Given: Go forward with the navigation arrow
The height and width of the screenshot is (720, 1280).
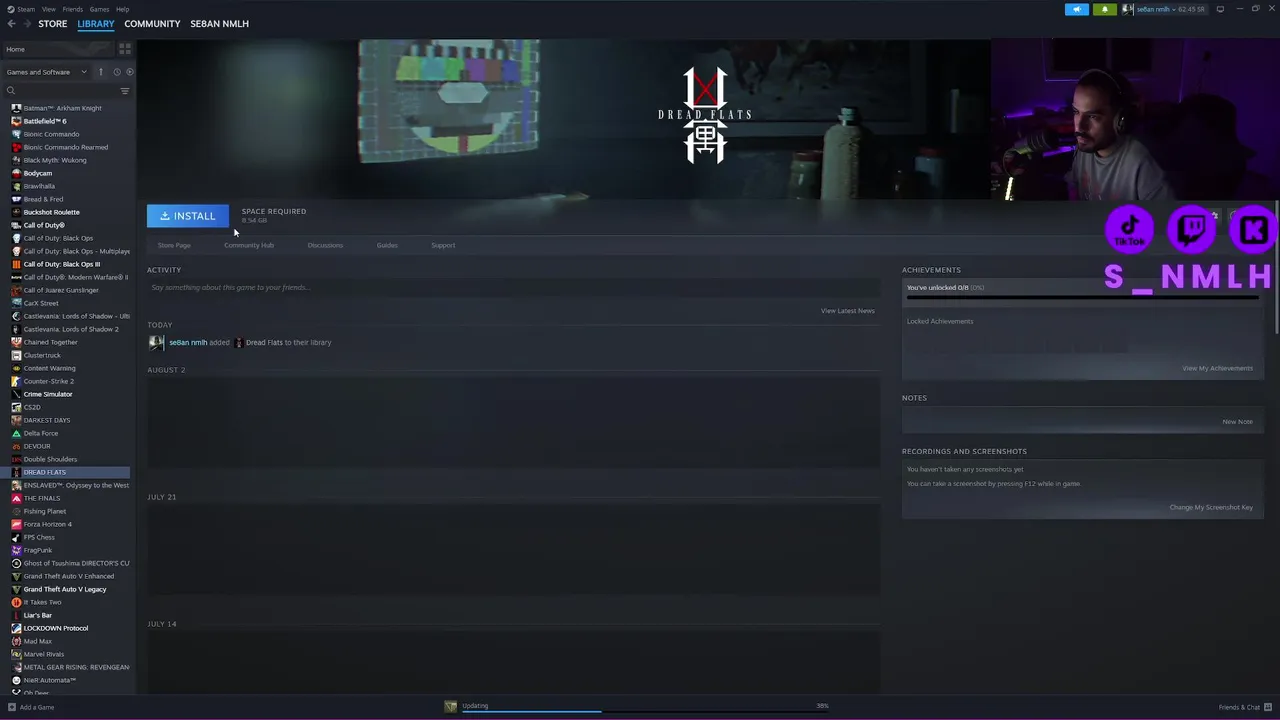Looking at the screenshot, I should coord(26,23).
